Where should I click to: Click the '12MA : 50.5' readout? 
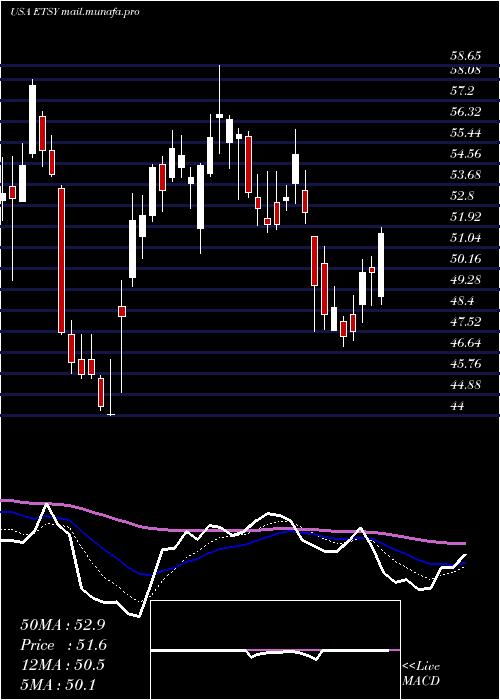pyautogui.click(x=62, y=665)
